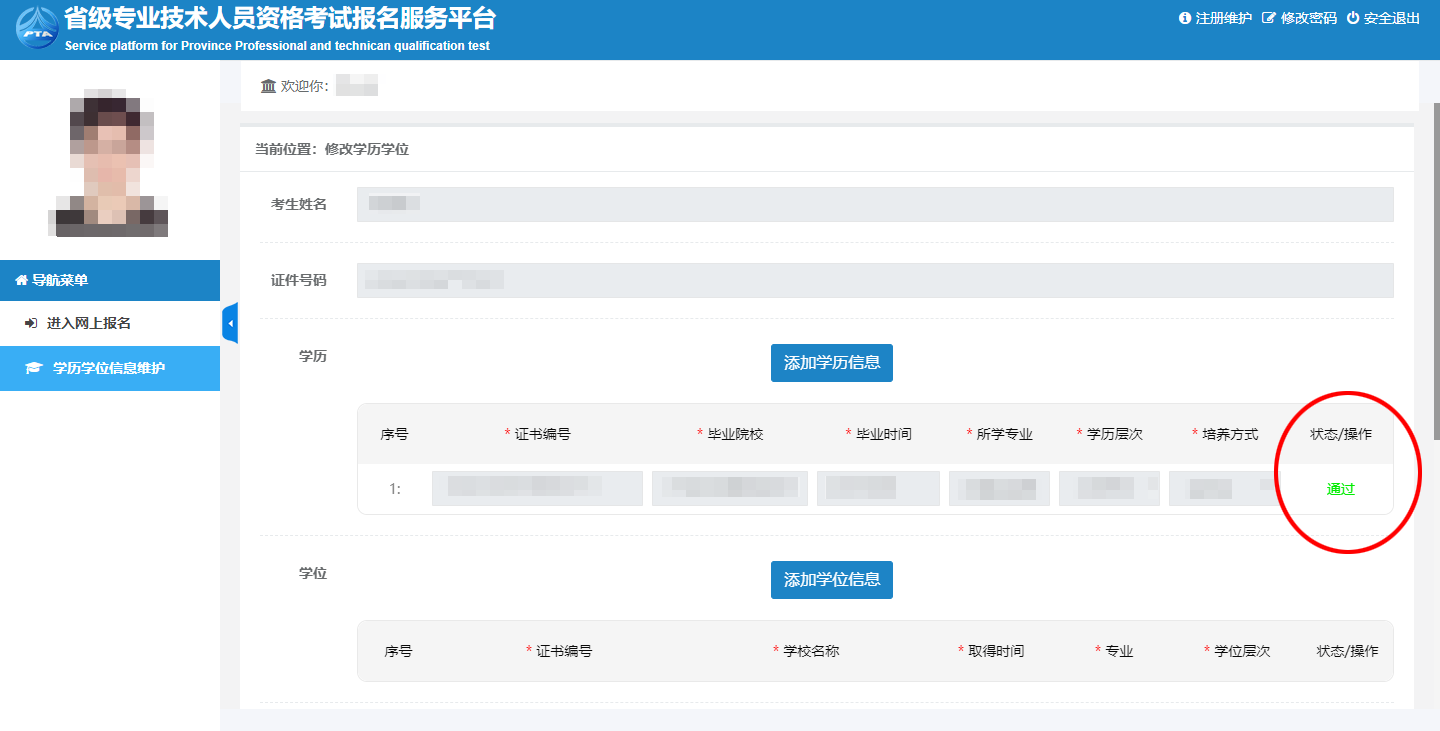1440x731 pixels.
Task: Click the home icon beside 导航菜单
Action: (21, 281)
